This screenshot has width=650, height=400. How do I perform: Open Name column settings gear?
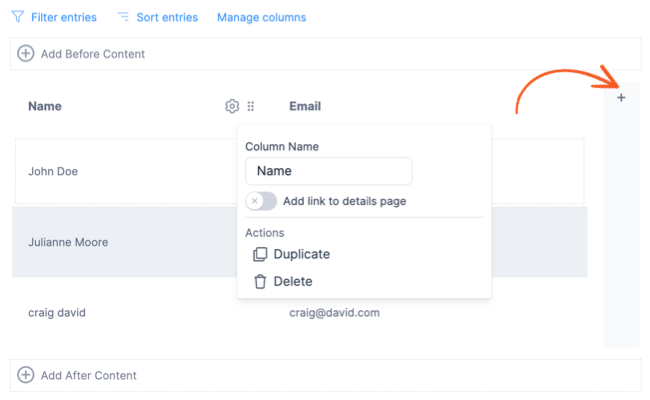232,106
